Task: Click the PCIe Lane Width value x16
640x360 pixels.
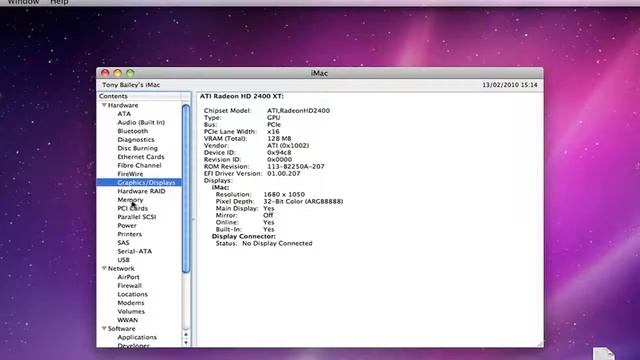Action: coord(273,132)
